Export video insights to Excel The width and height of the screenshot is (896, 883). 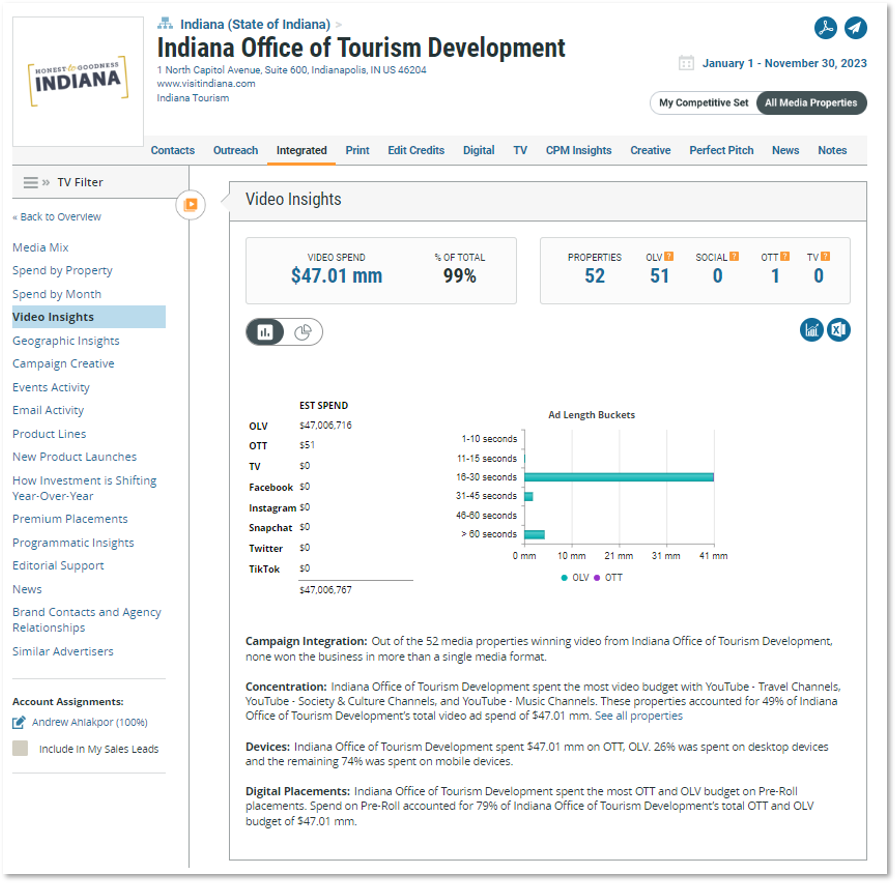(838, 330)
